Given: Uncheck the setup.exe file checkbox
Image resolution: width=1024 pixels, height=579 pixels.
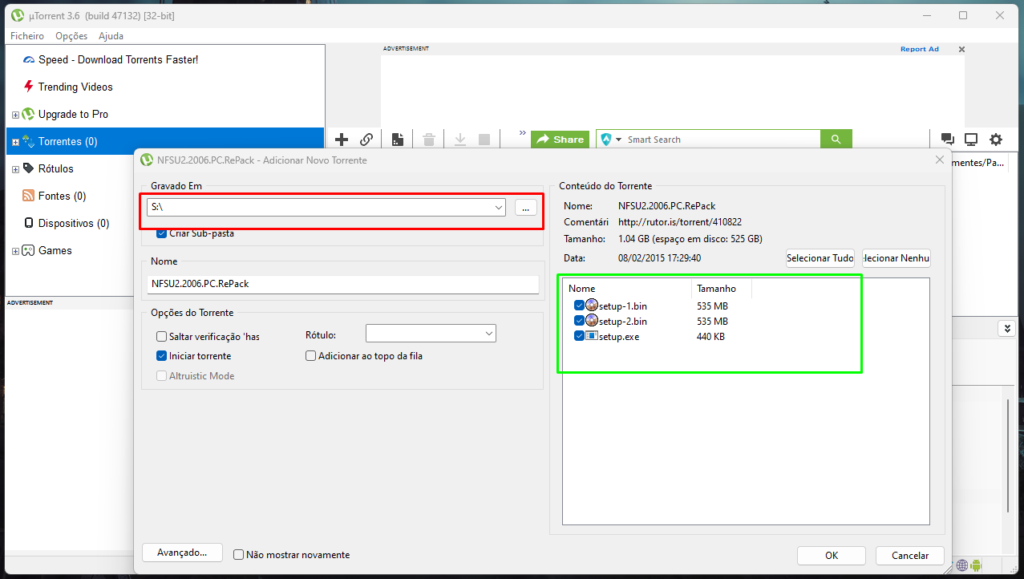Looking at the screenshot, I should pyautogui.click(x=579, y=336).
